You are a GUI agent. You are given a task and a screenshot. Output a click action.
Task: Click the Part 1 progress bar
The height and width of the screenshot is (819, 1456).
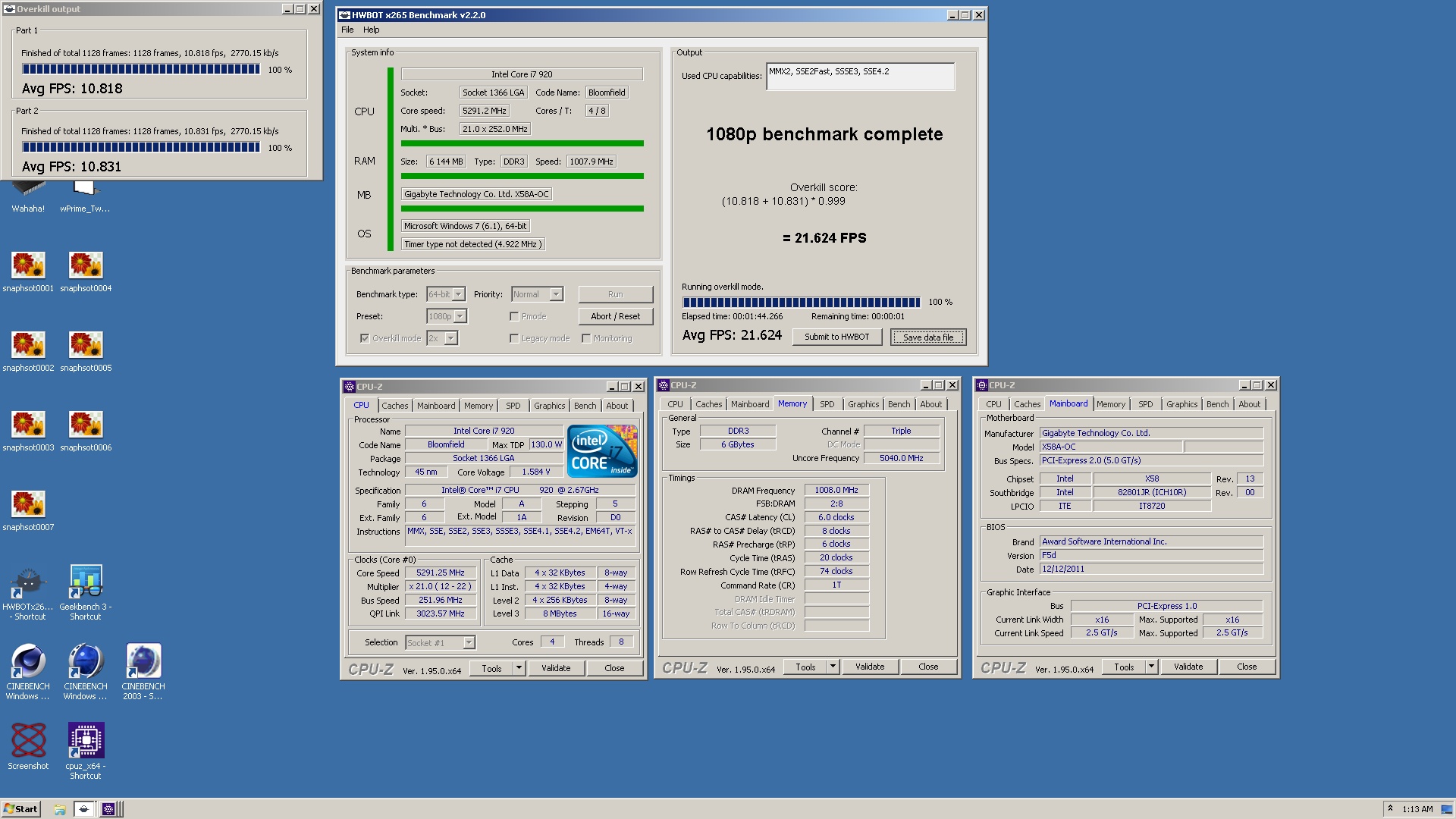pos(141,69)
